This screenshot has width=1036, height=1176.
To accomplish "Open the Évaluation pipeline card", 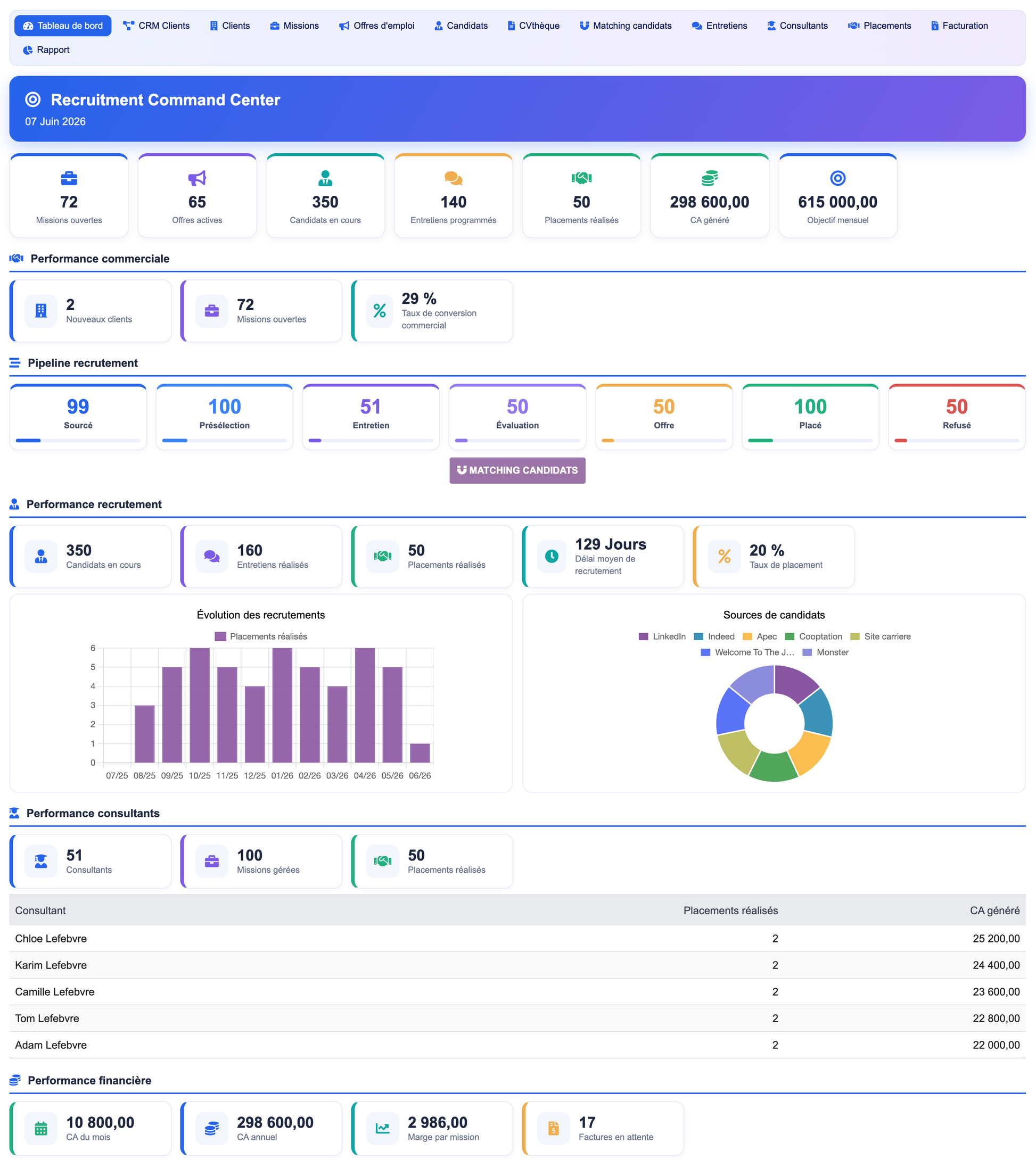I will pyautogui.click(x=517, y=417).
